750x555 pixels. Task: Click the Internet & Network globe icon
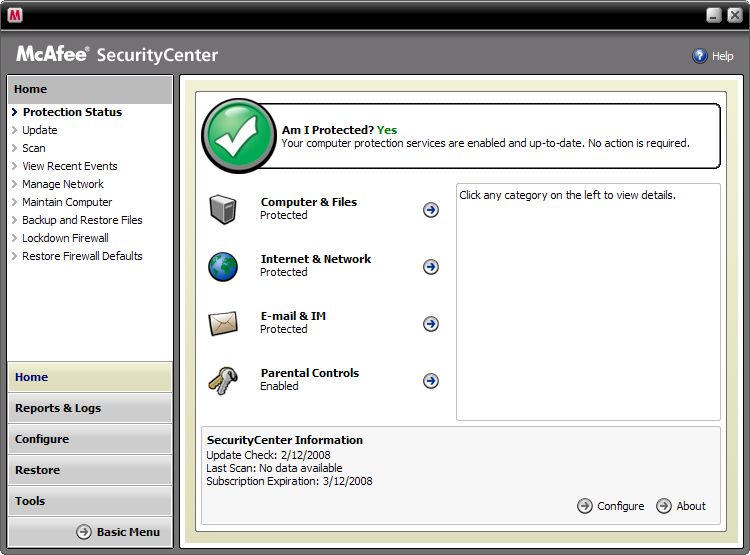tap(223, 266)
